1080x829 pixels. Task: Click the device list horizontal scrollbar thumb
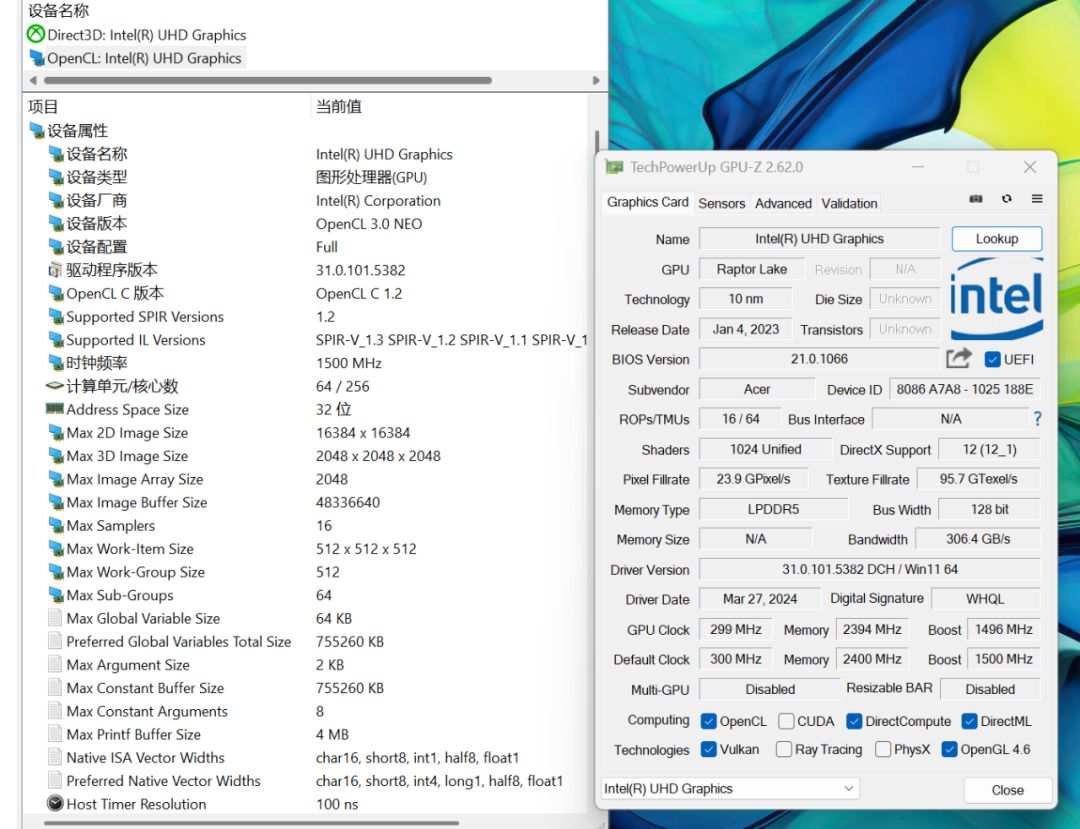coord(268,81)
